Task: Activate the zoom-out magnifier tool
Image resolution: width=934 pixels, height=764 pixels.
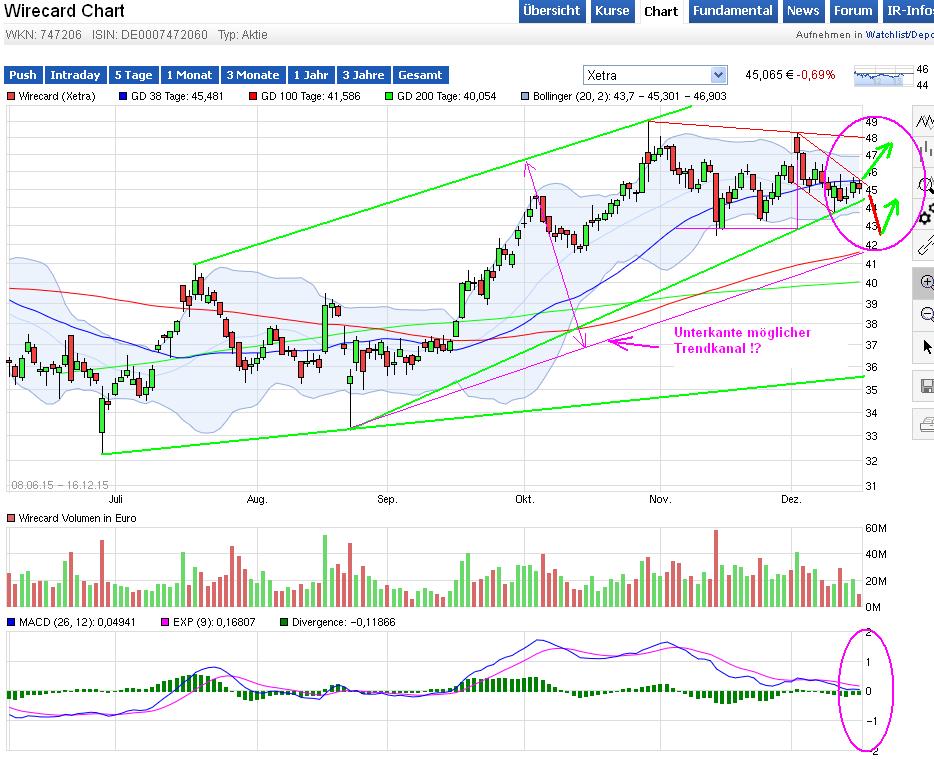Action: [924, 314]
